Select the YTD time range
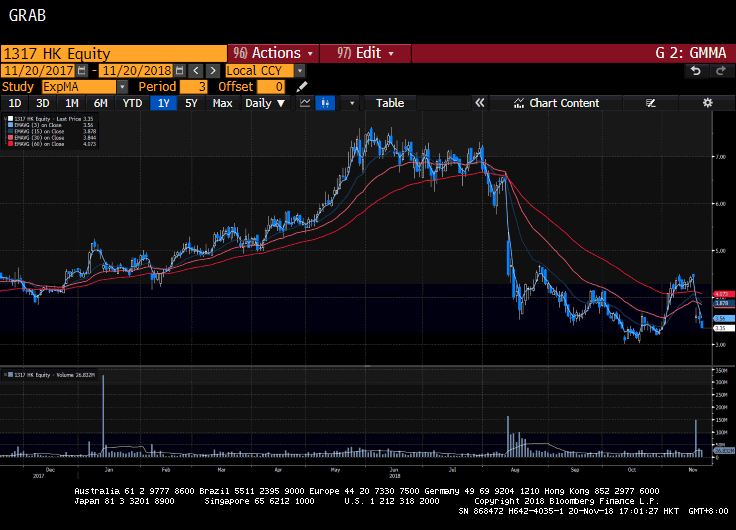Image resolution: width=736 pixels, height=530 pixels. coord(132,103)
